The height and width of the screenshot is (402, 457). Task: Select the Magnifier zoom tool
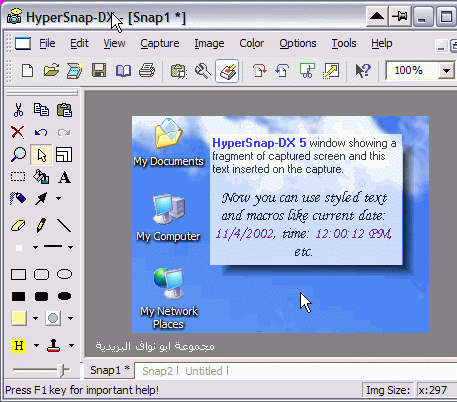[x=18, y=154]
